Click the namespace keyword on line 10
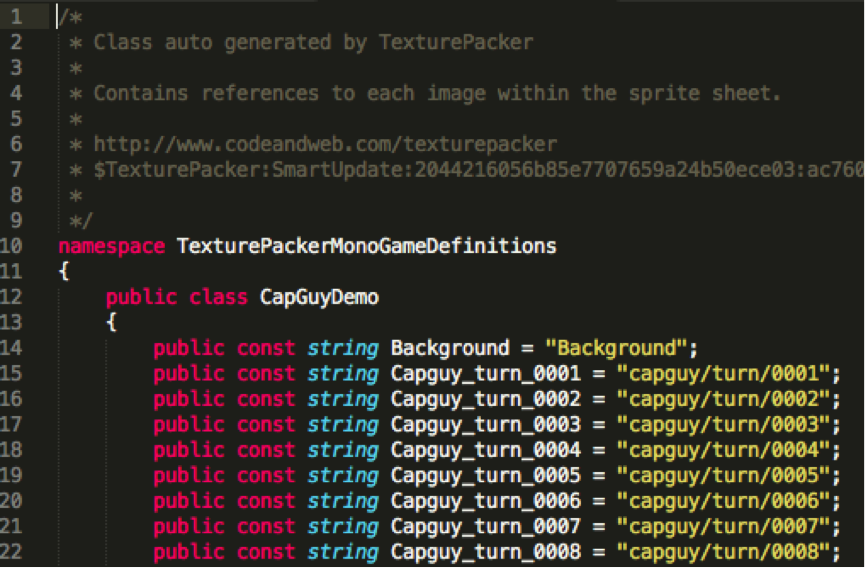The image size is (865, 568). tap(112, 246)
